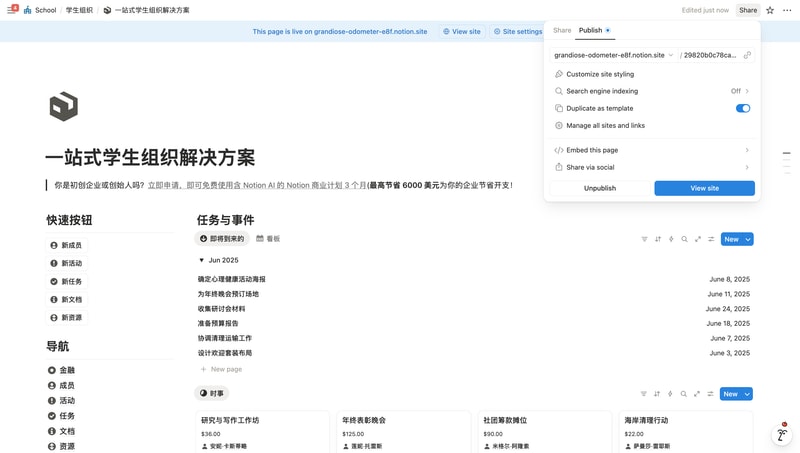Click the 新任务 quick button
Viewport: 800px width, 453px height.
pyautogui.click(x=67, y=282)
